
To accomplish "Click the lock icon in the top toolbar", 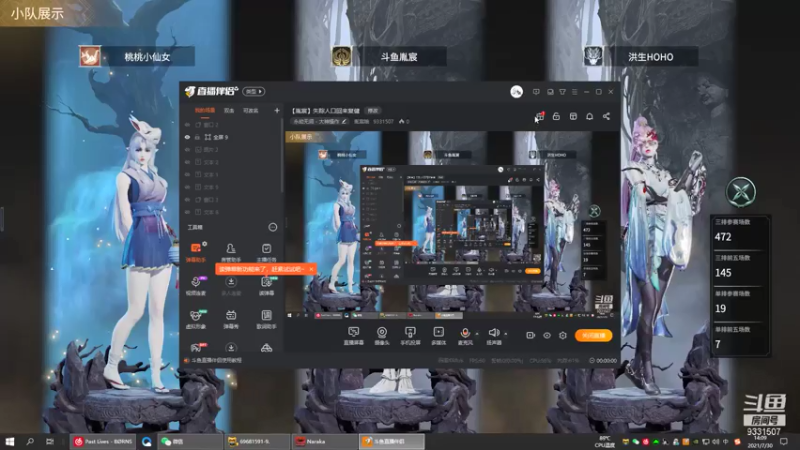I will (x=556, y=116).
